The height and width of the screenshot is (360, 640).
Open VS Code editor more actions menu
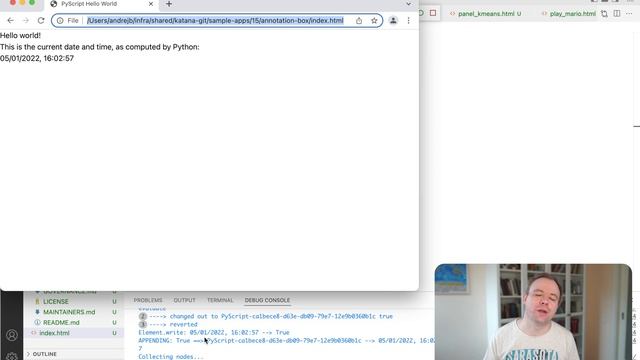tap(629, 13)
